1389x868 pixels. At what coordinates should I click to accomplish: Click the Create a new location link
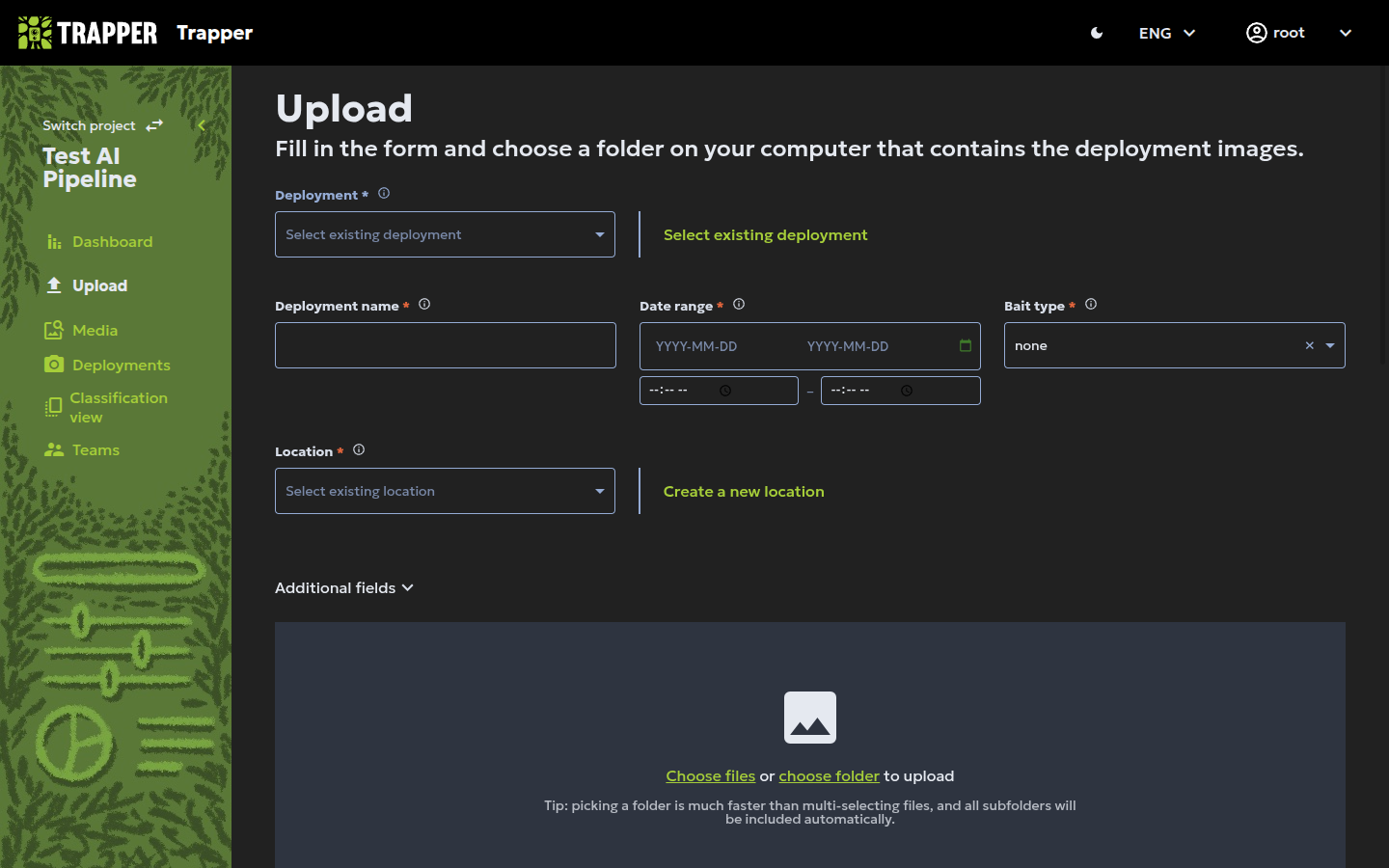click(x=744, y=491)
